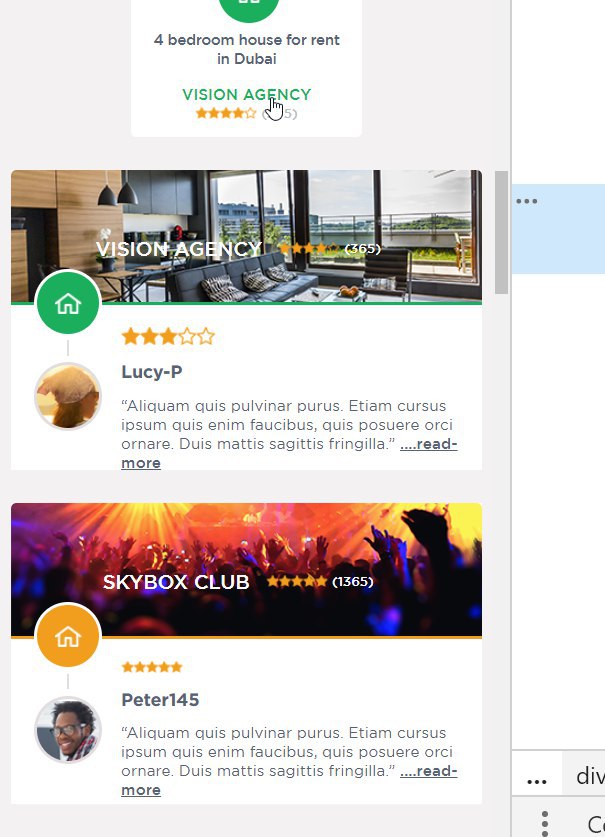Click Peter145's profile avatar
This screenshot has height=837, width=605.
pos(68,730)
